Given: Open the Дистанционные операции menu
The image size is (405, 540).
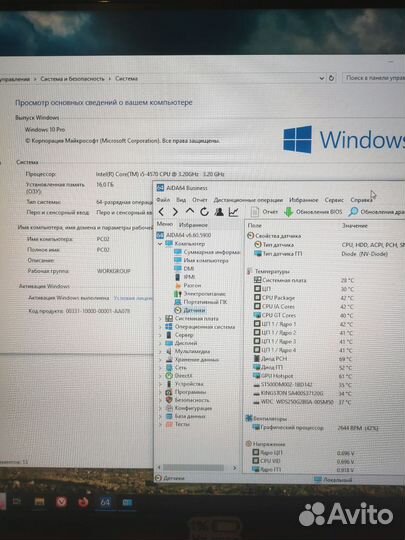Looking at the screenshot, I should tap(248, 200).
